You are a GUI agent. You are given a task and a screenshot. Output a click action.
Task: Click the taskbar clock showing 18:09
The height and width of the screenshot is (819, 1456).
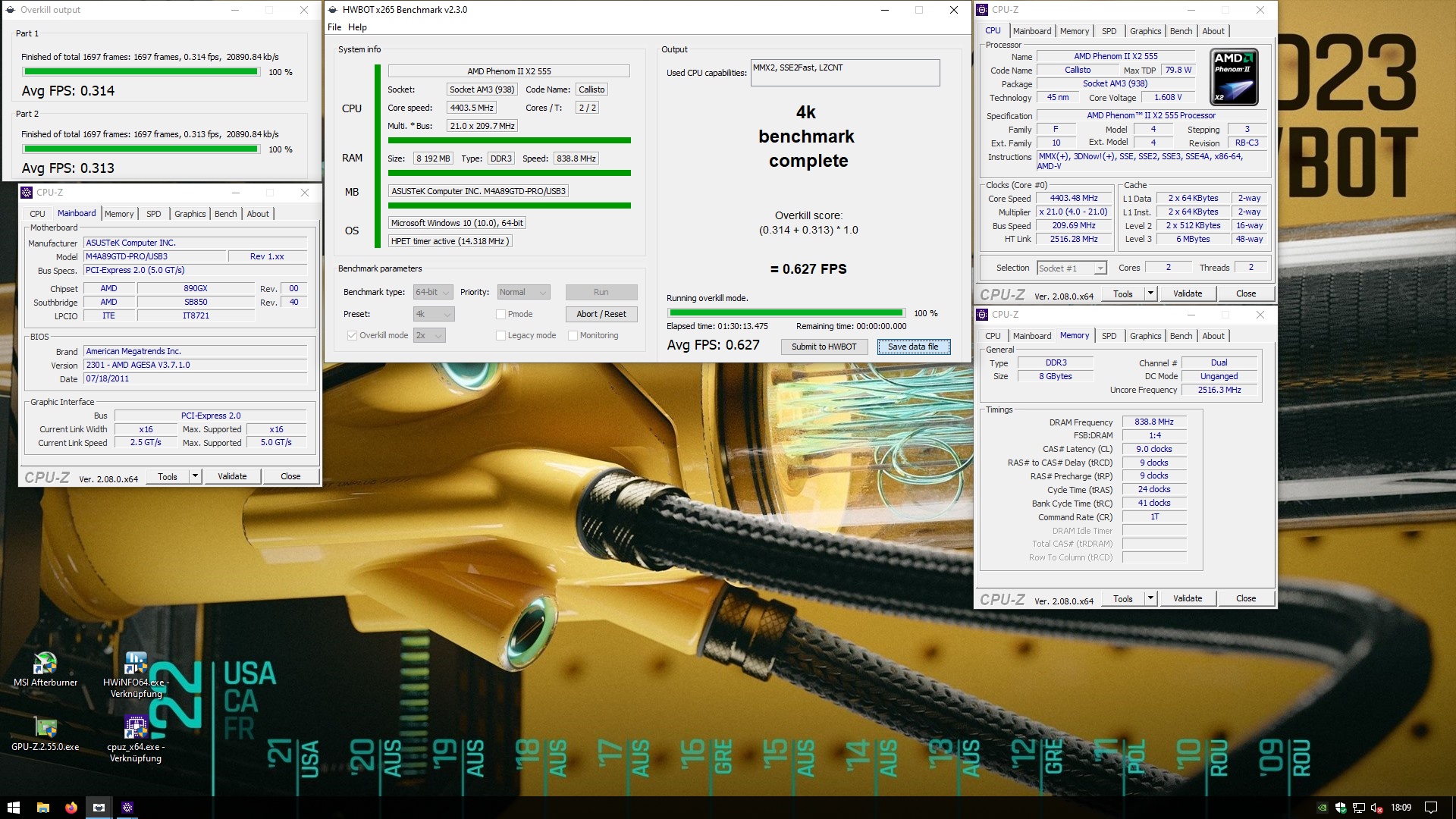[1401, 808]
